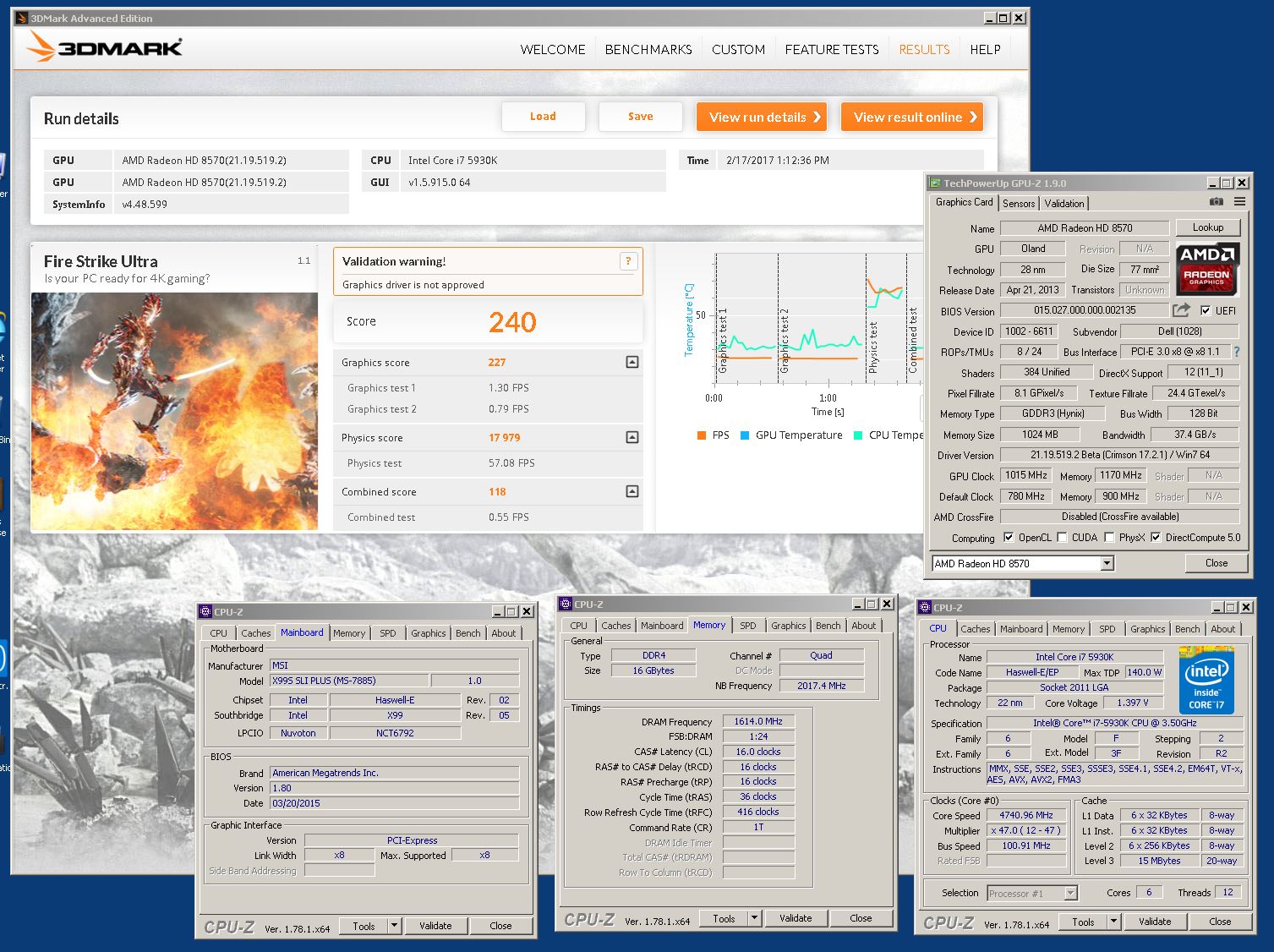The image size is (1274, 952).
Task: Click the GPU-Z title bar icon
Action: [x=935, y=183]
